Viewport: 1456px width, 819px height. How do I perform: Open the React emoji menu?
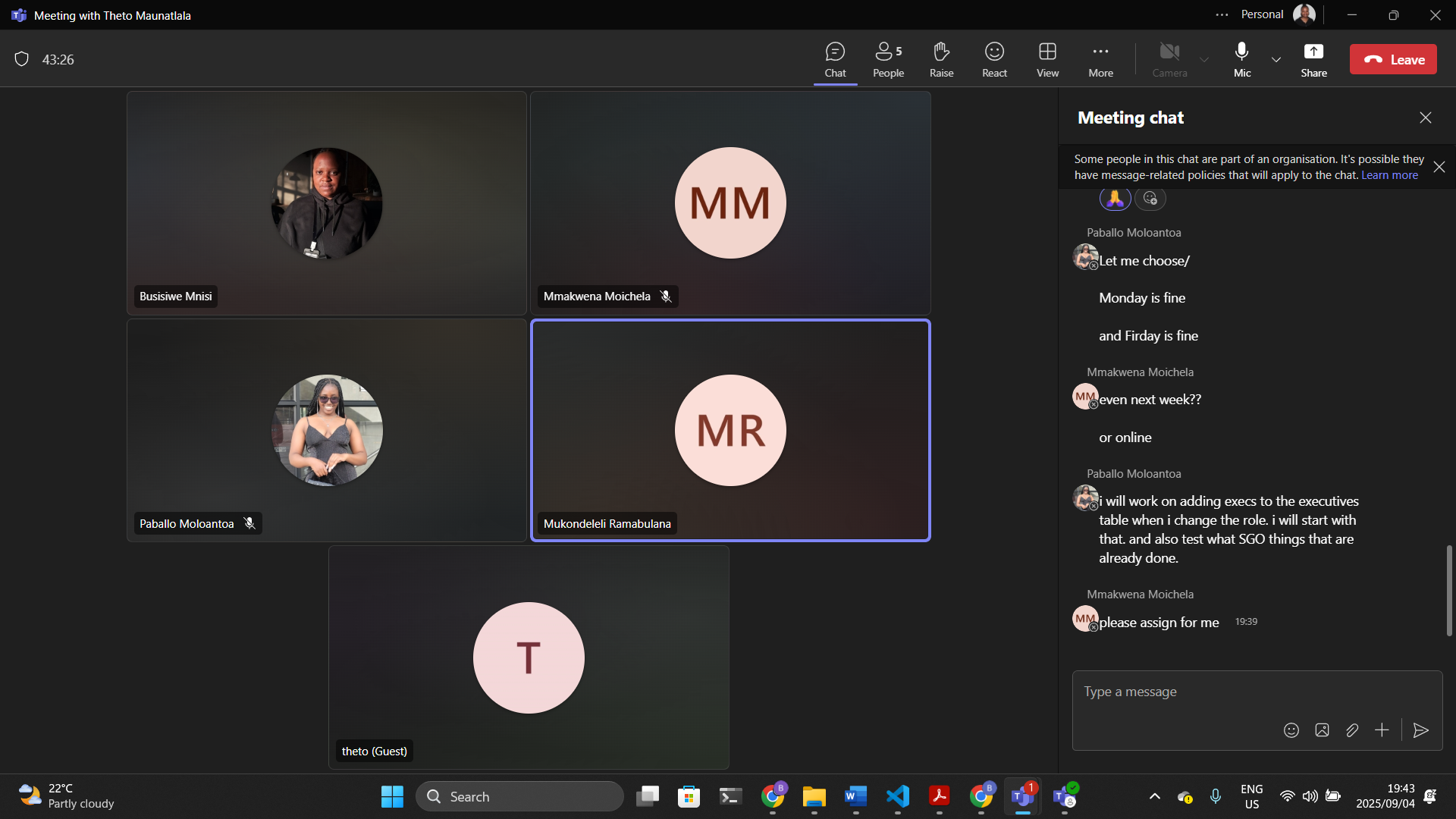994,60
